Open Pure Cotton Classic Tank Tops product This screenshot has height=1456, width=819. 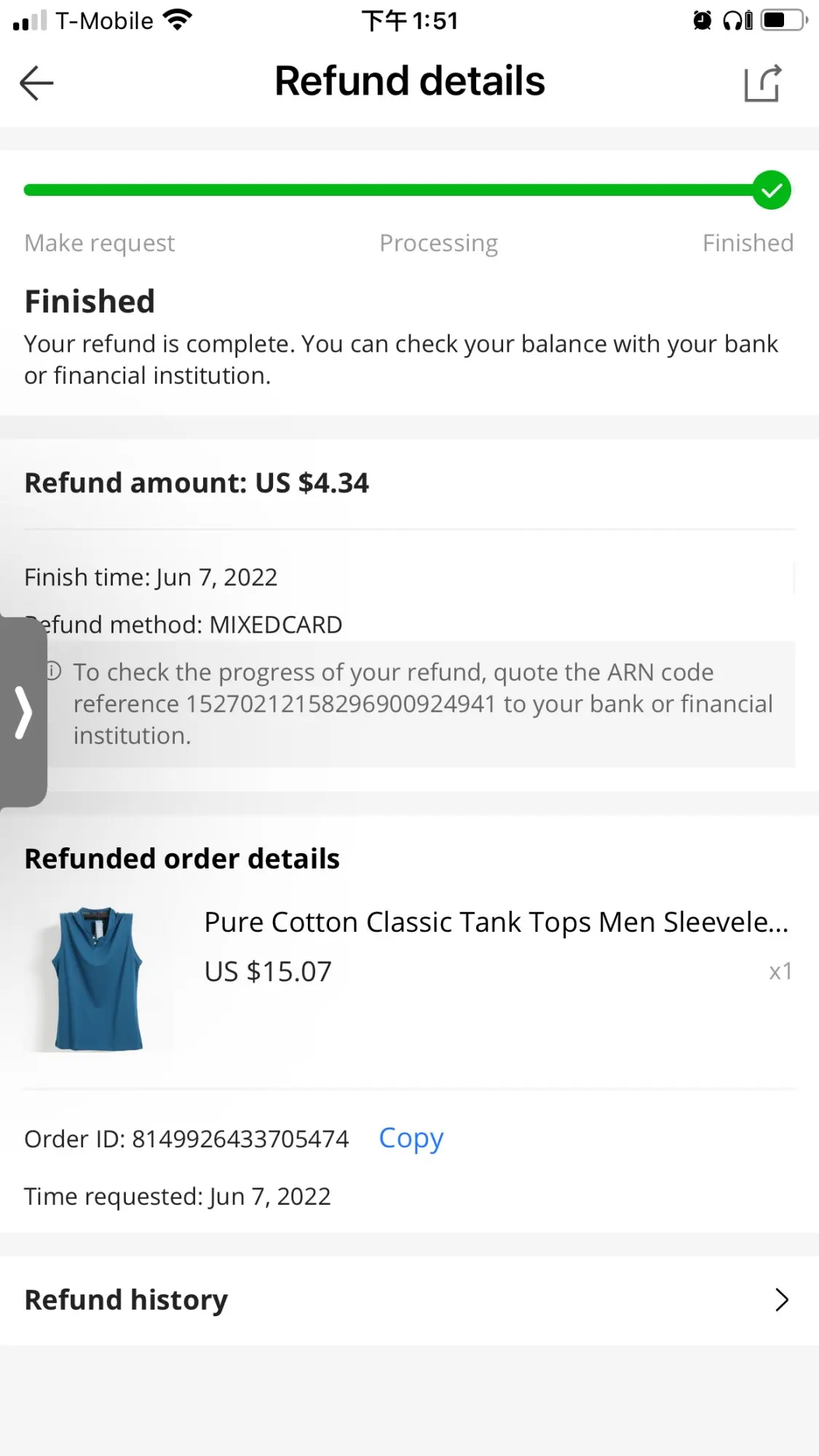point(496,922)
